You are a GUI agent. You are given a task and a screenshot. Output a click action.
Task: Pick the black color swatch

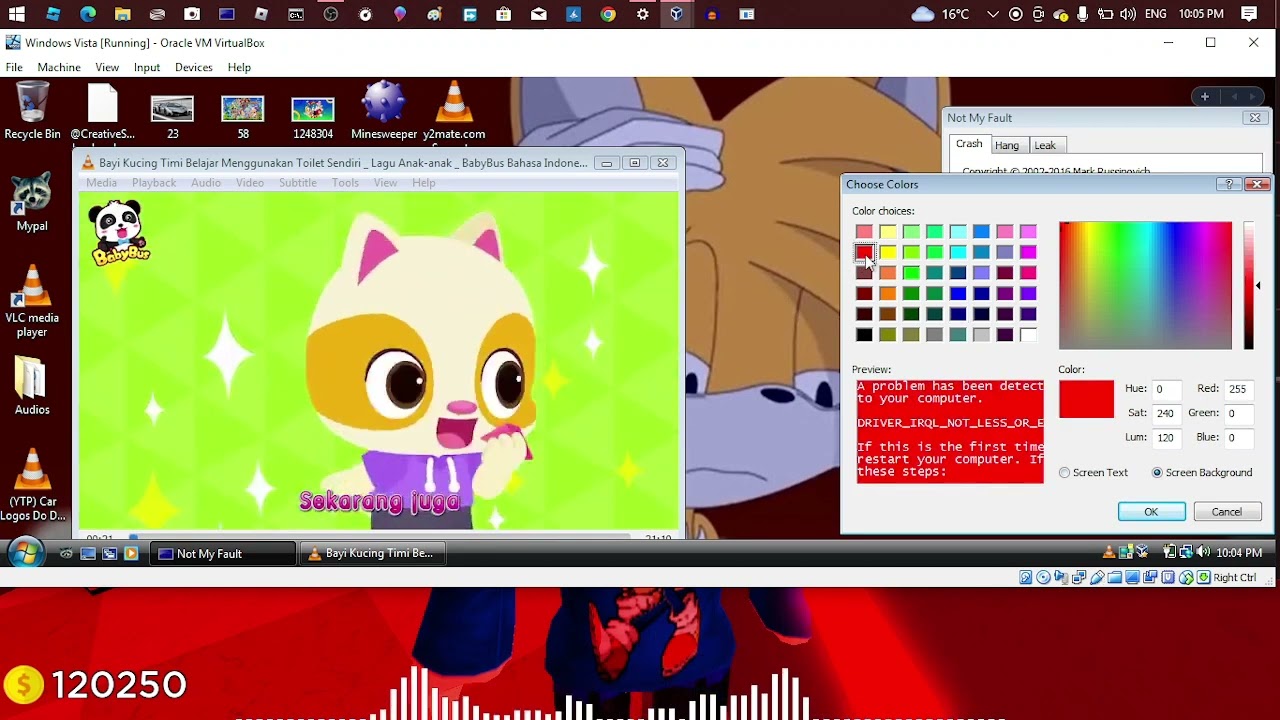pyautogui.click(x=864, y=335)
